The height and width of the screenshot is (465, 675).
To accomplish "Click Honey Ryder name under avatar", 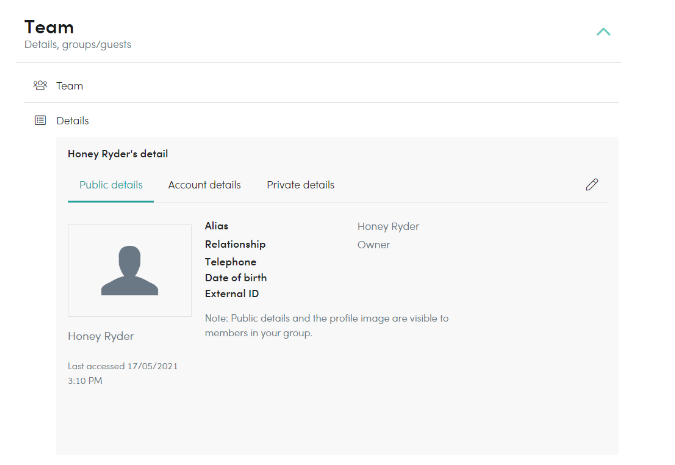I will [x=101, y=336].
